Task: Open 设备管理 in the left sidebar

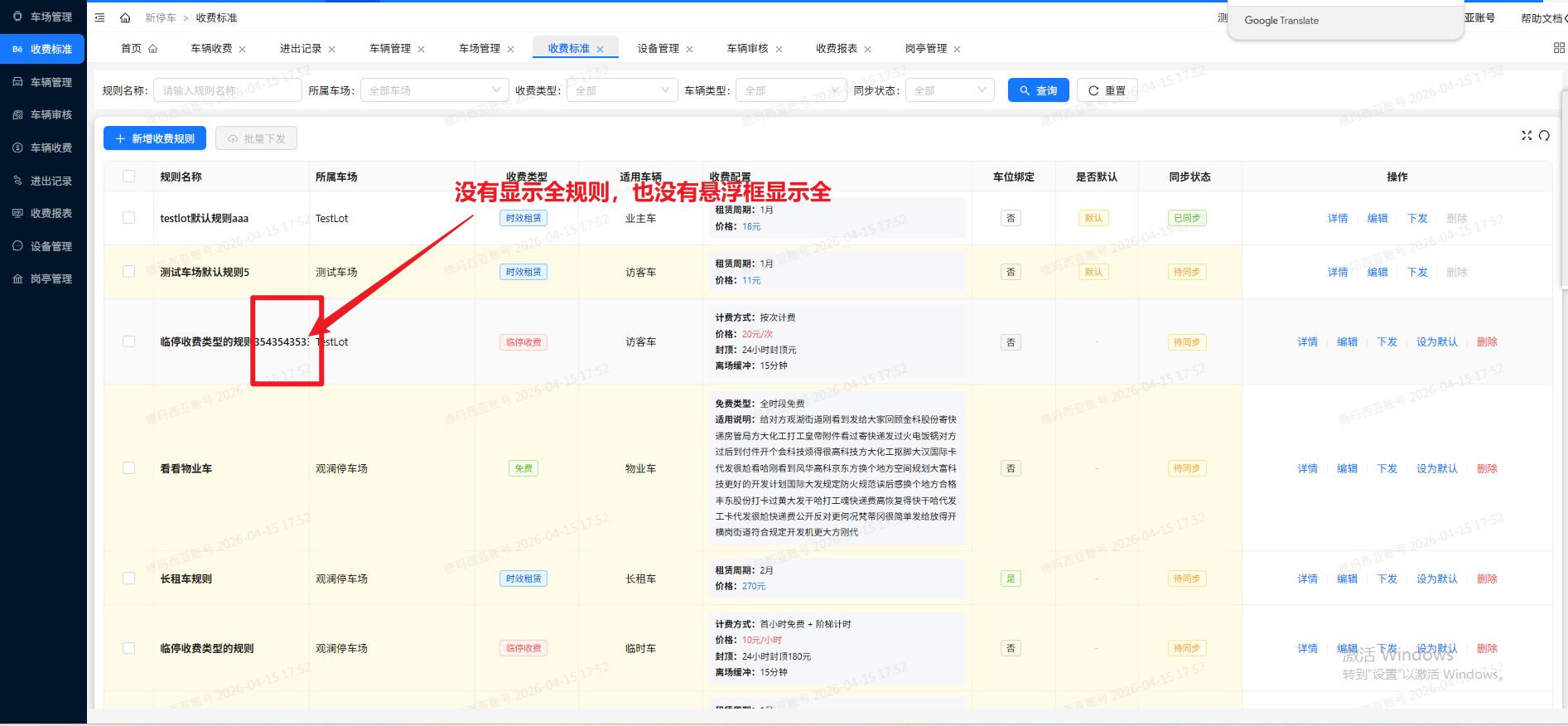Action: point(51,246)
